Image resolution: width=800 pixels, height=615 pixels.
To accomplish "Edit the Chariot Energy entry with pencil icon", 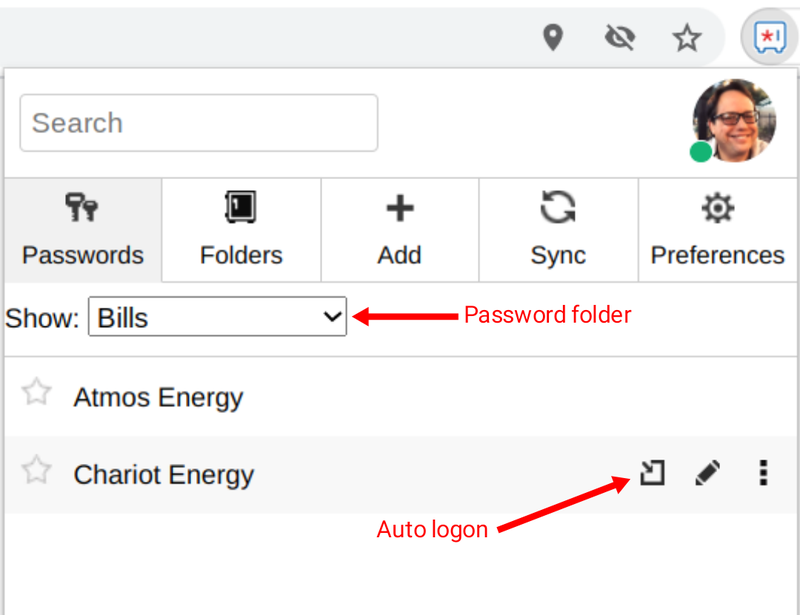I will tap(708, 473).
